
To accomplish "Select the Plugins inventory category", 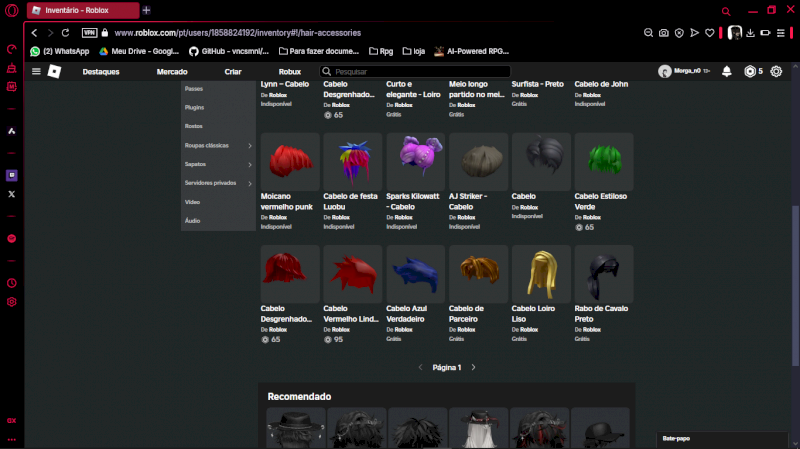I will 195,107.
